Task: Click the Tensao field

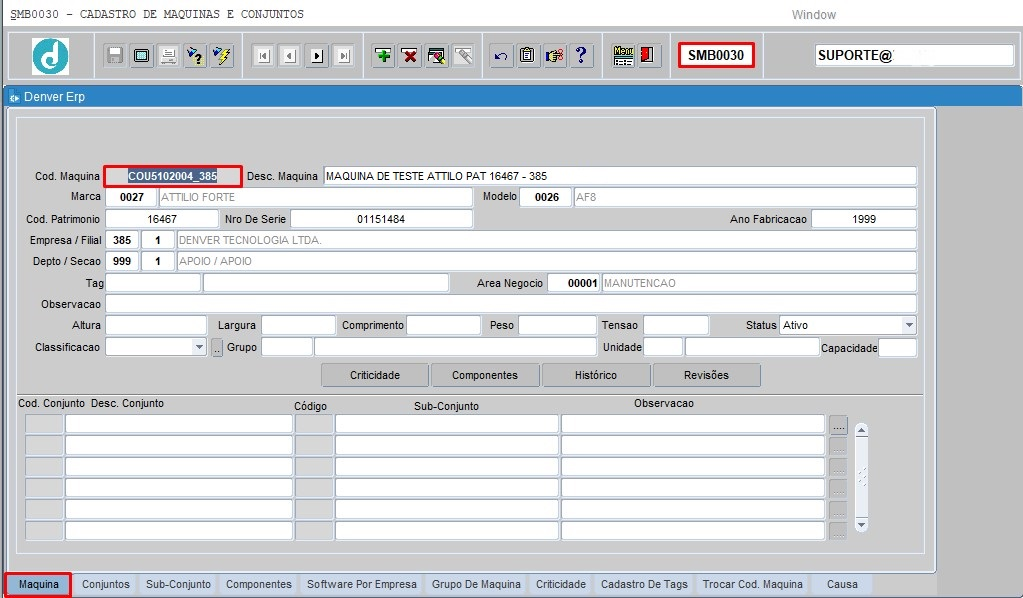Action: pyautogui.click(x=676, y=325)
